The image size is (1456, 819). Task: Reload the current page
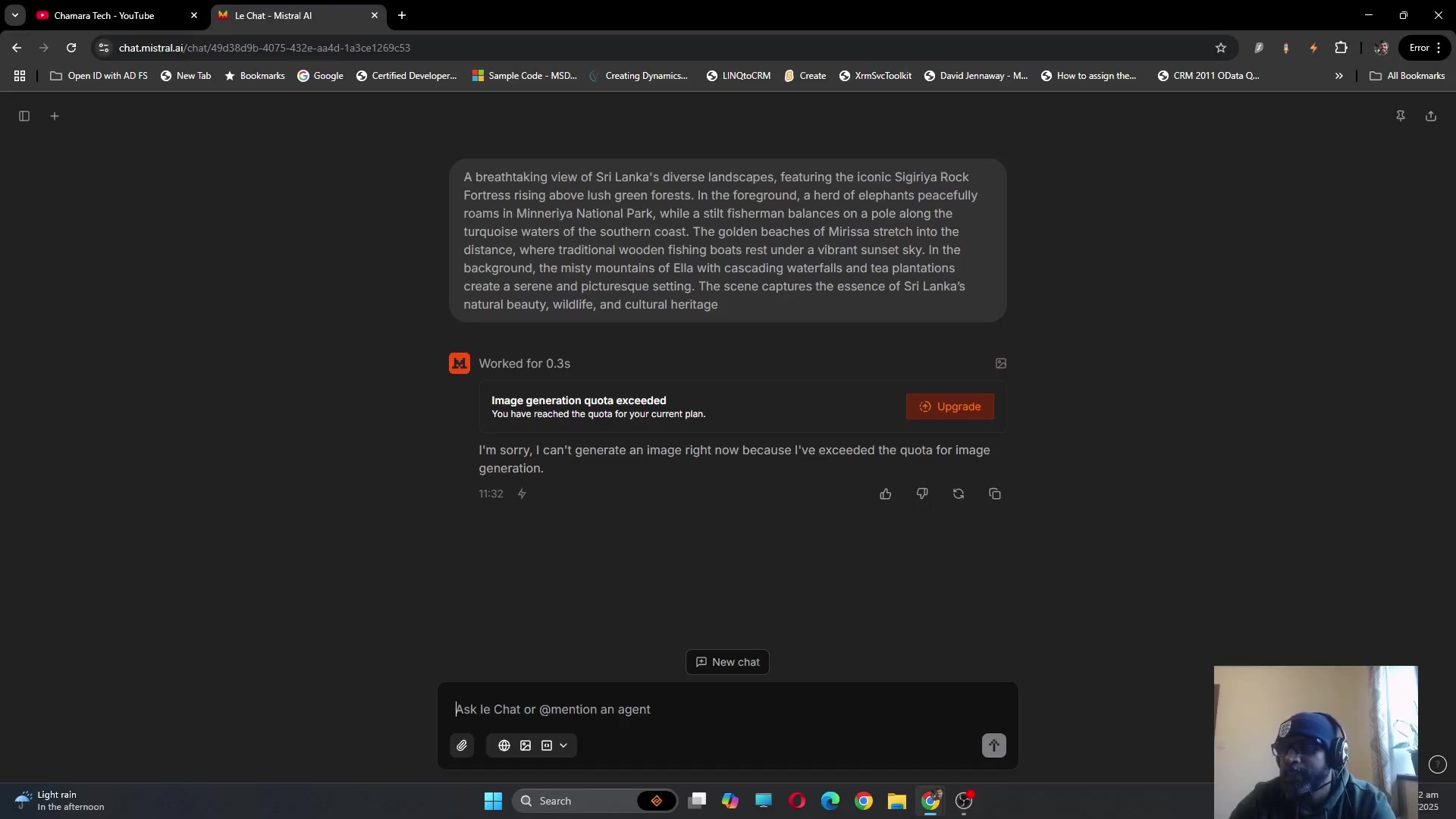[x=71, y=48]
